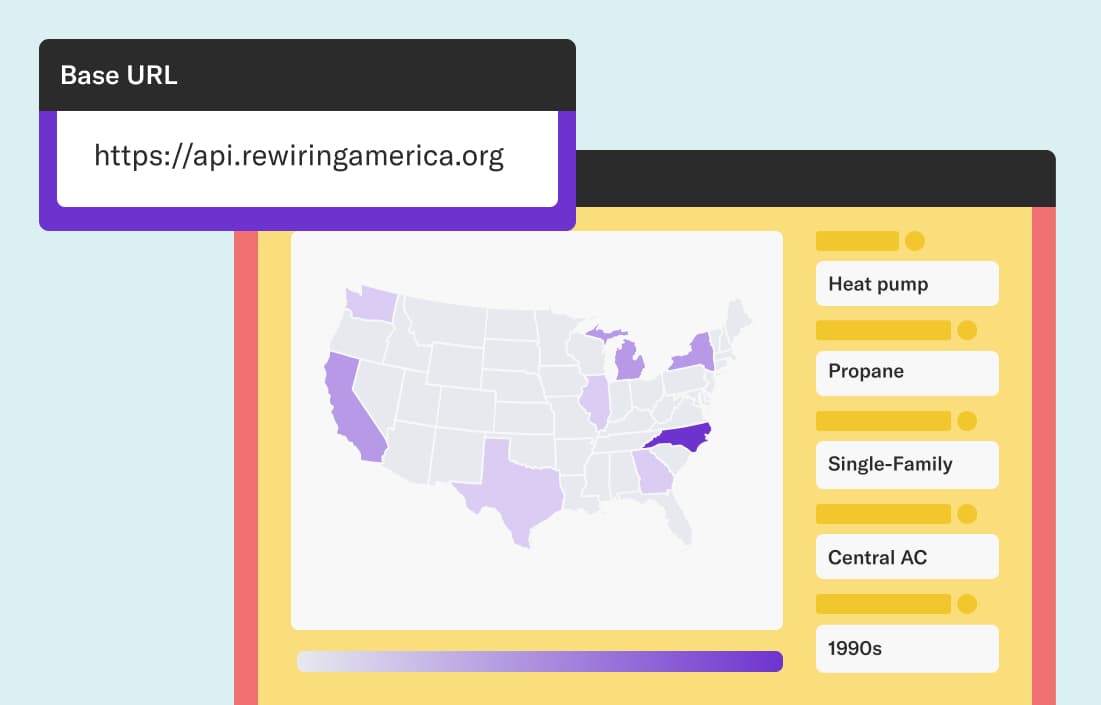Click Georgia on the map
This screenshot has width=1101, height=705.
pyautogui.click(x=654, y=472)
